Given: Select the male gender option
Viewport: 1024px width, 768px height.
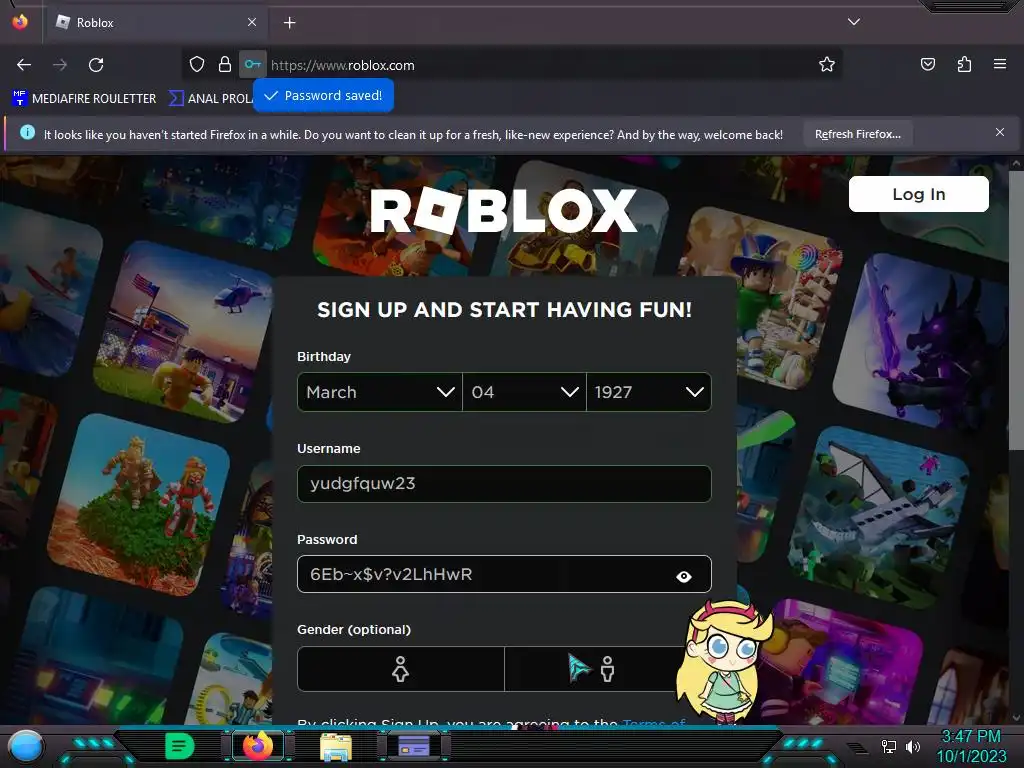Looking at the screenshot, I should tap(607, 669).
